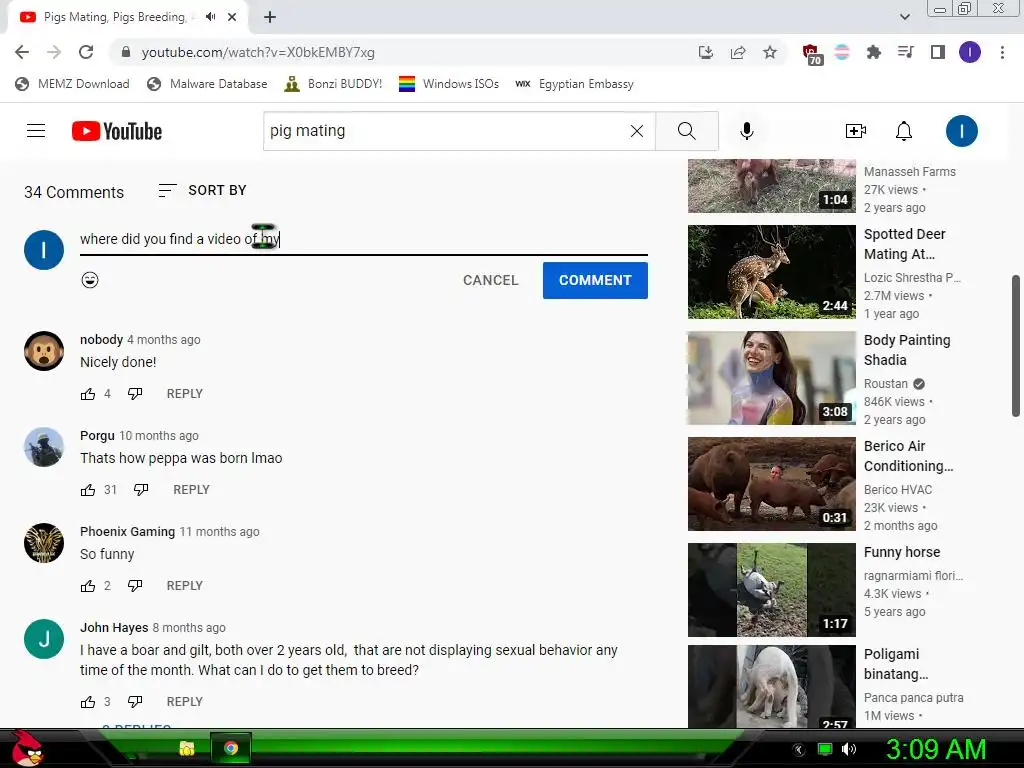Viewport: 1024px width, 768px height.
Task: Post the comment with COMMENT button
Action: pos(595,280)
